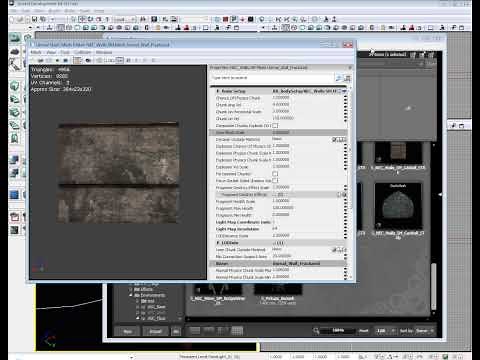Click the camera icon in mesh editor toolbar
The image size is (480, 360).
tap(88, 60)
